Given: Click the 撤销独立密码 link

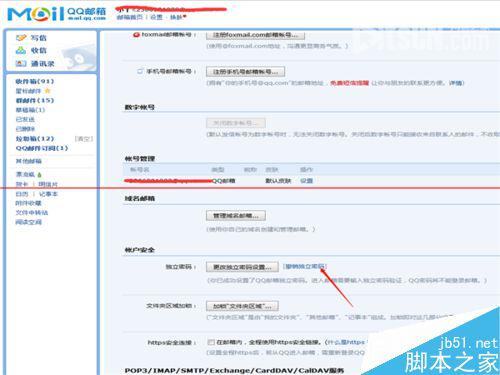Looking at the screenshot, I should 305,266.
